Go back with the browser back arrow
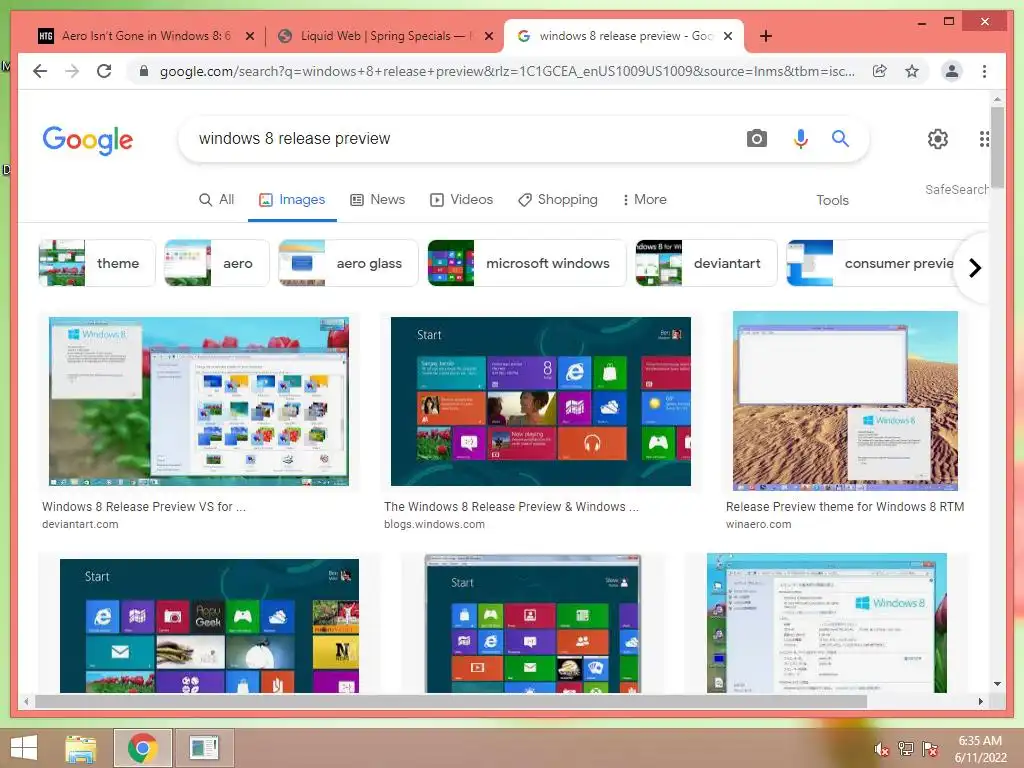This screenshot has height=768, width=1024. [40, 71]
